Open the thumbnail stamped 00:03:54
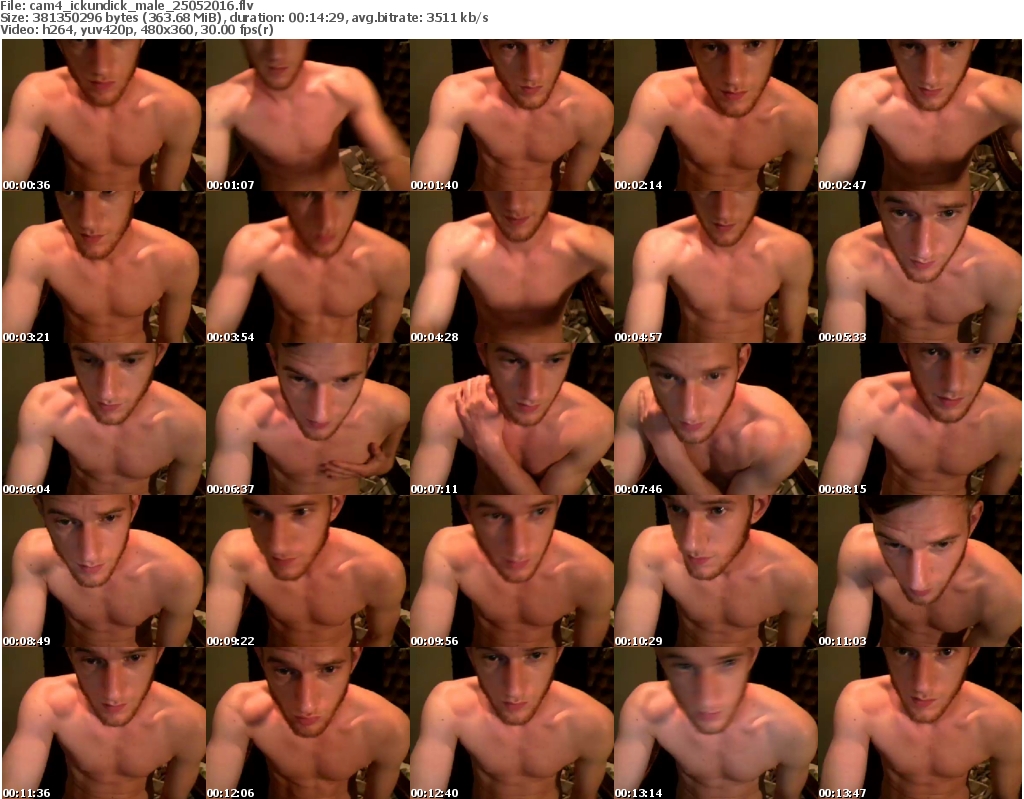The width and height of the screenshot is (1024, 799). (x=308, y=267)
